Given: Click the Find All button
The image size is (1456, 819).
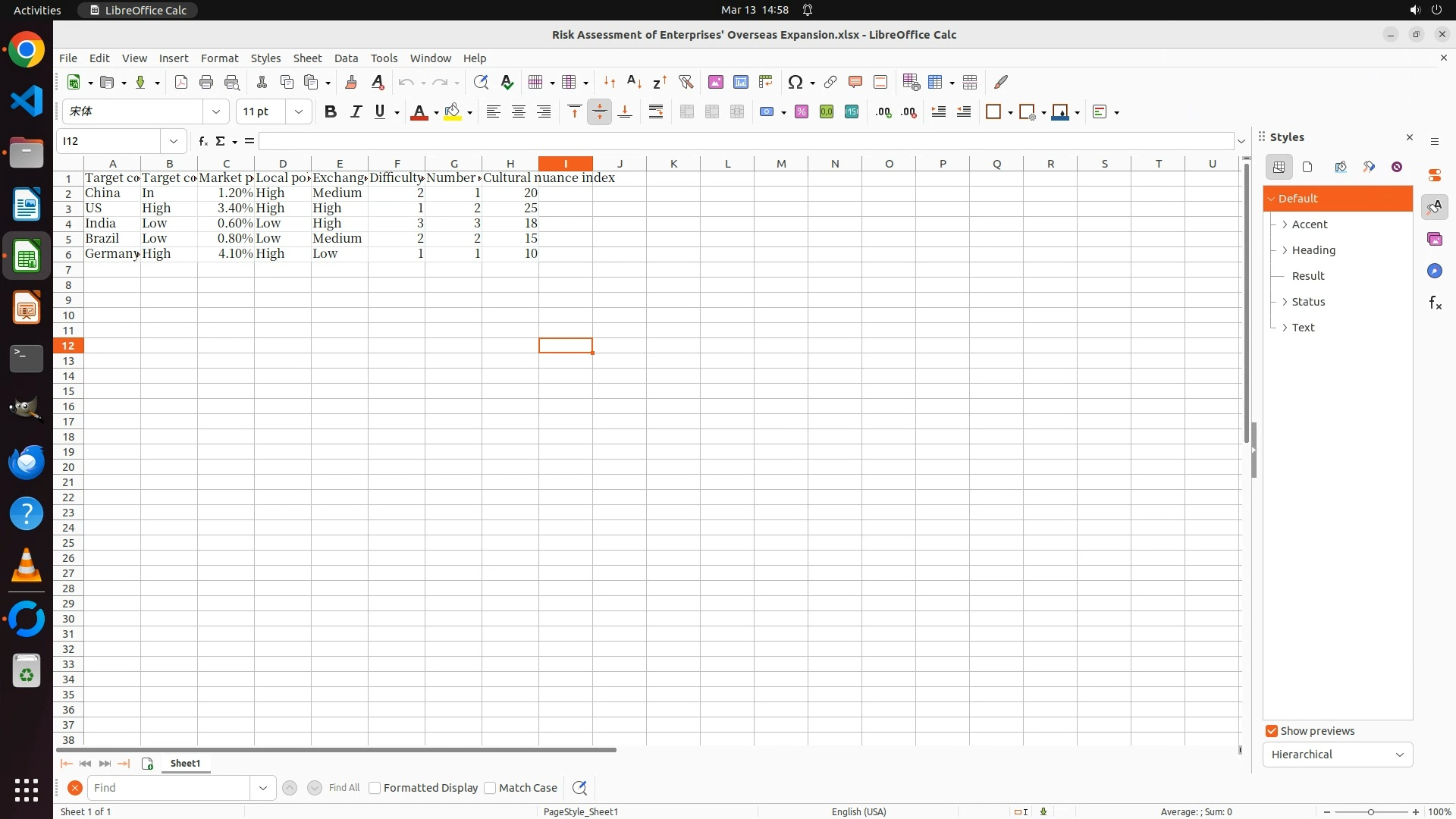Looking at the screenshot, I should [x=344, y=788].
